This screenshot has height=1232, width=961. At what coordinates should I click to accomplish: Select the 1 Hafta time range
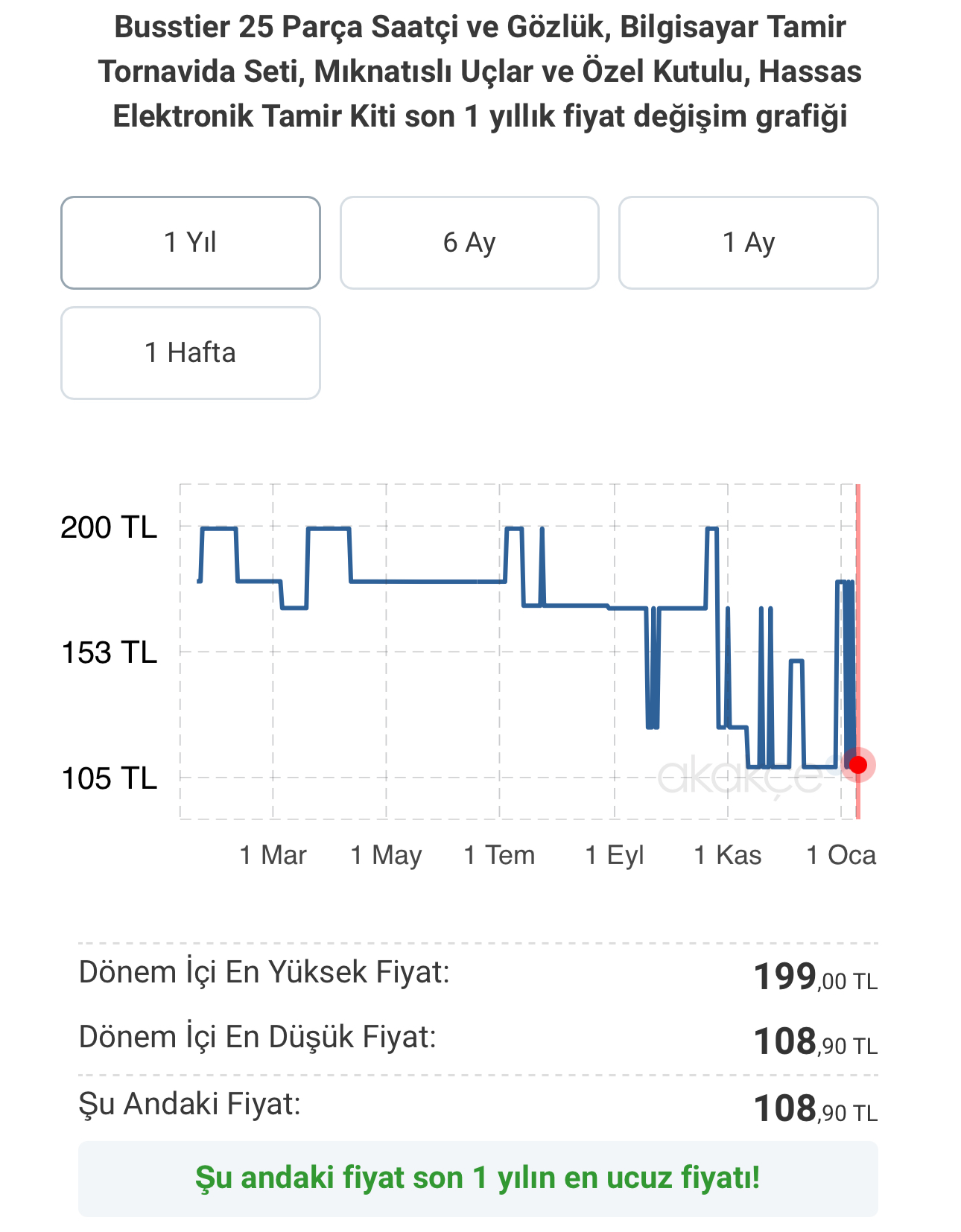(191, 353)
